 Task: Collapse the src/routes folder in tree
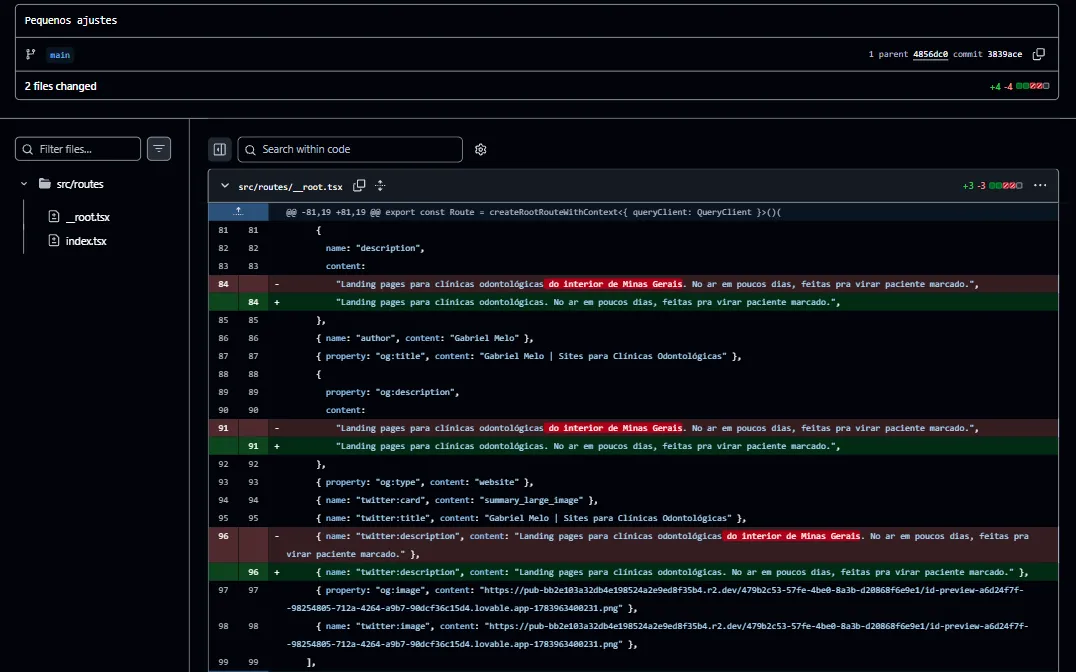(24, 184)
